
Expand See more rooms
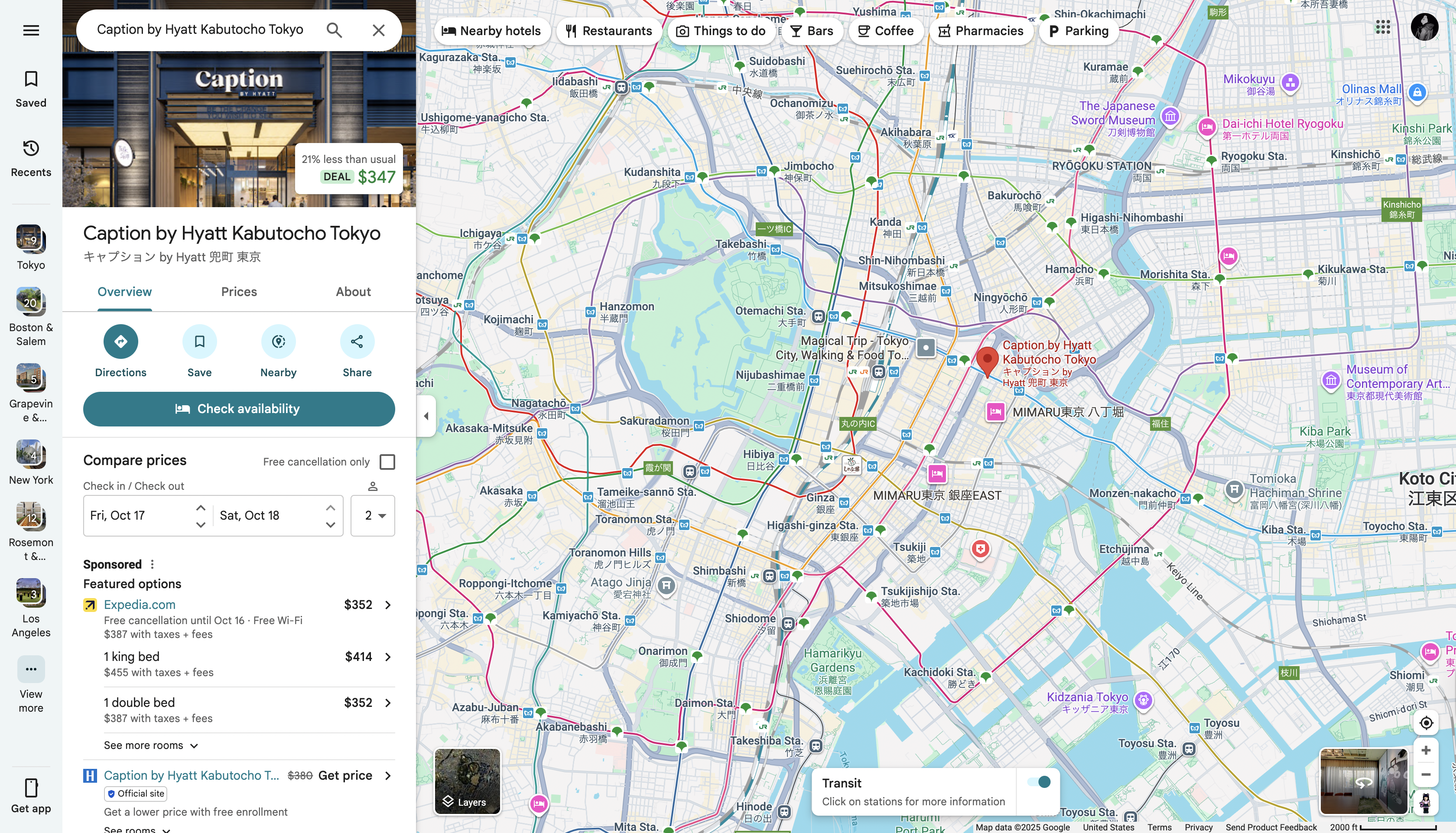[x=151, y=745]
